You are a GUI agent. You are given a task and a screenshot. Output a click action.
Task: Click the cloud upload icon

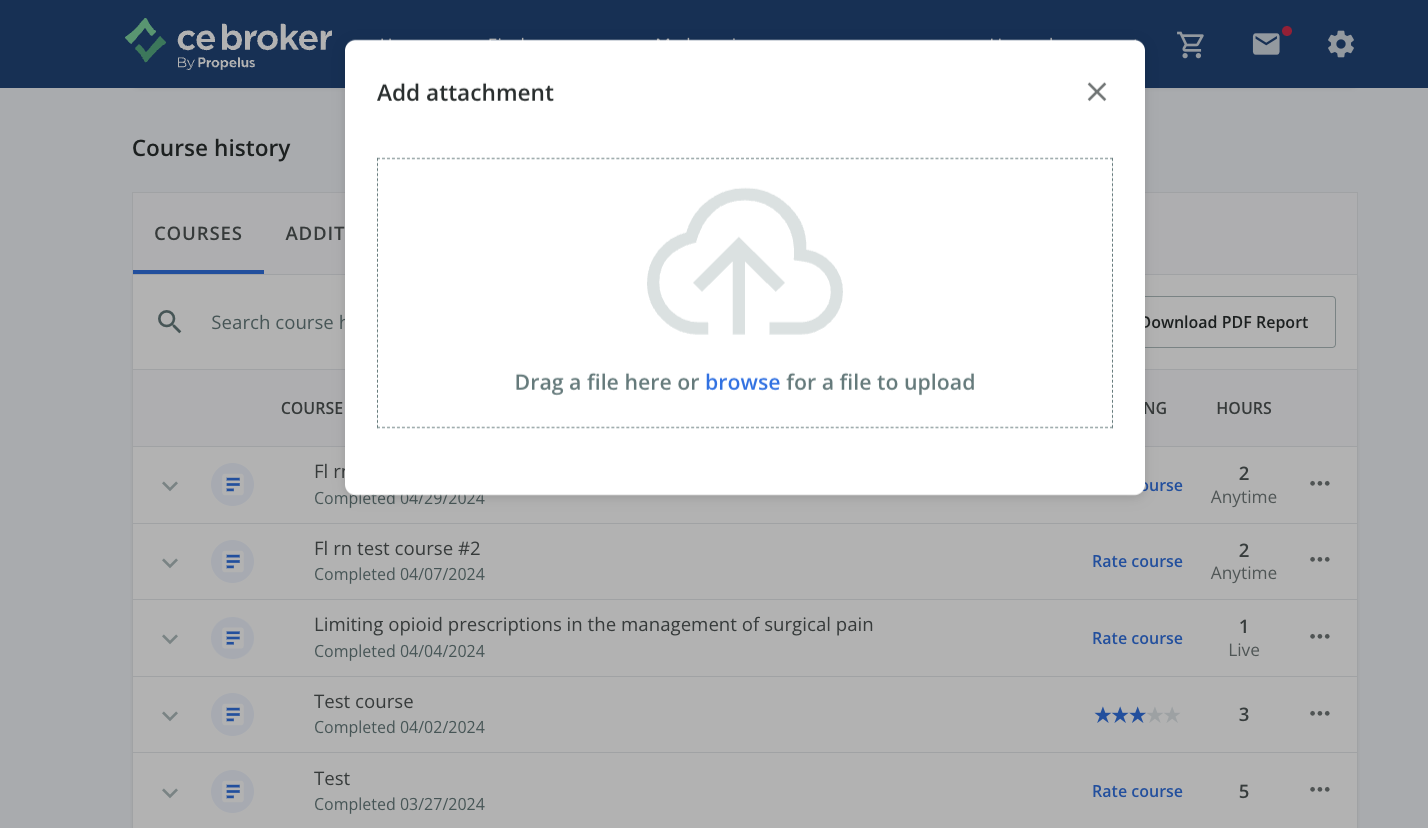tap(744, 262)
